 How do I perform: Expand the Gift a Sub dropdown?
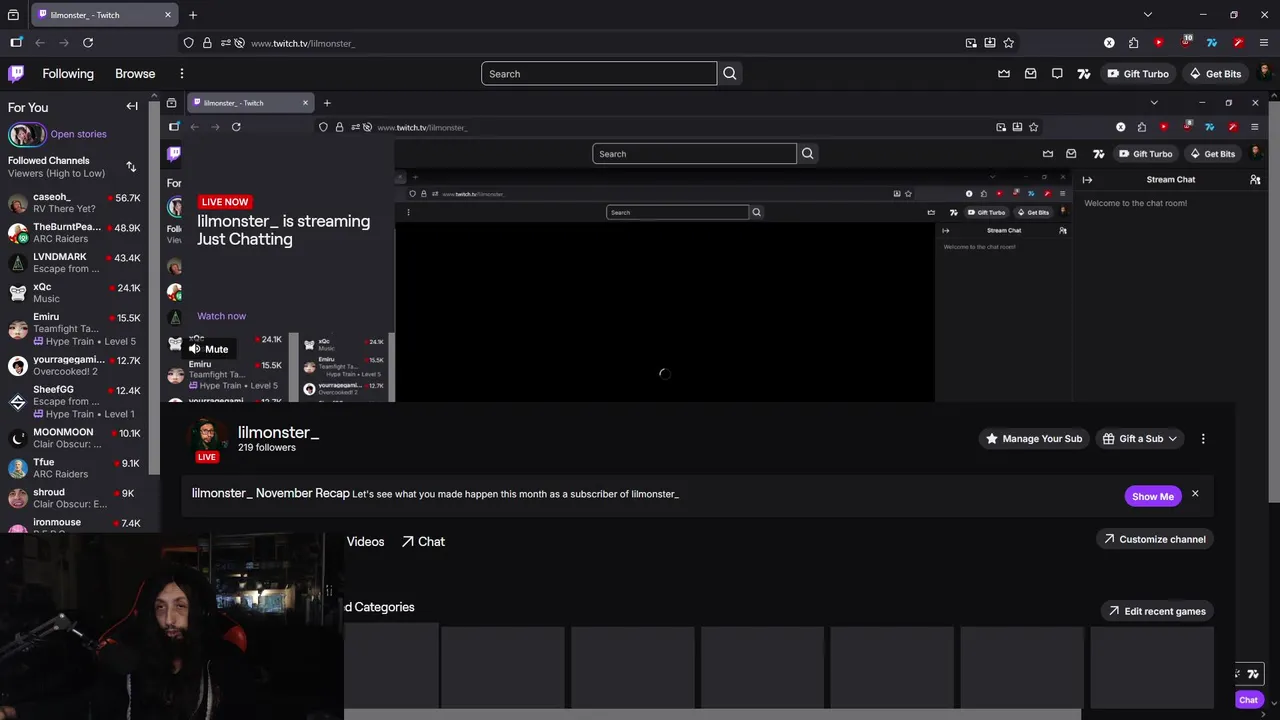coord(1140,438)
